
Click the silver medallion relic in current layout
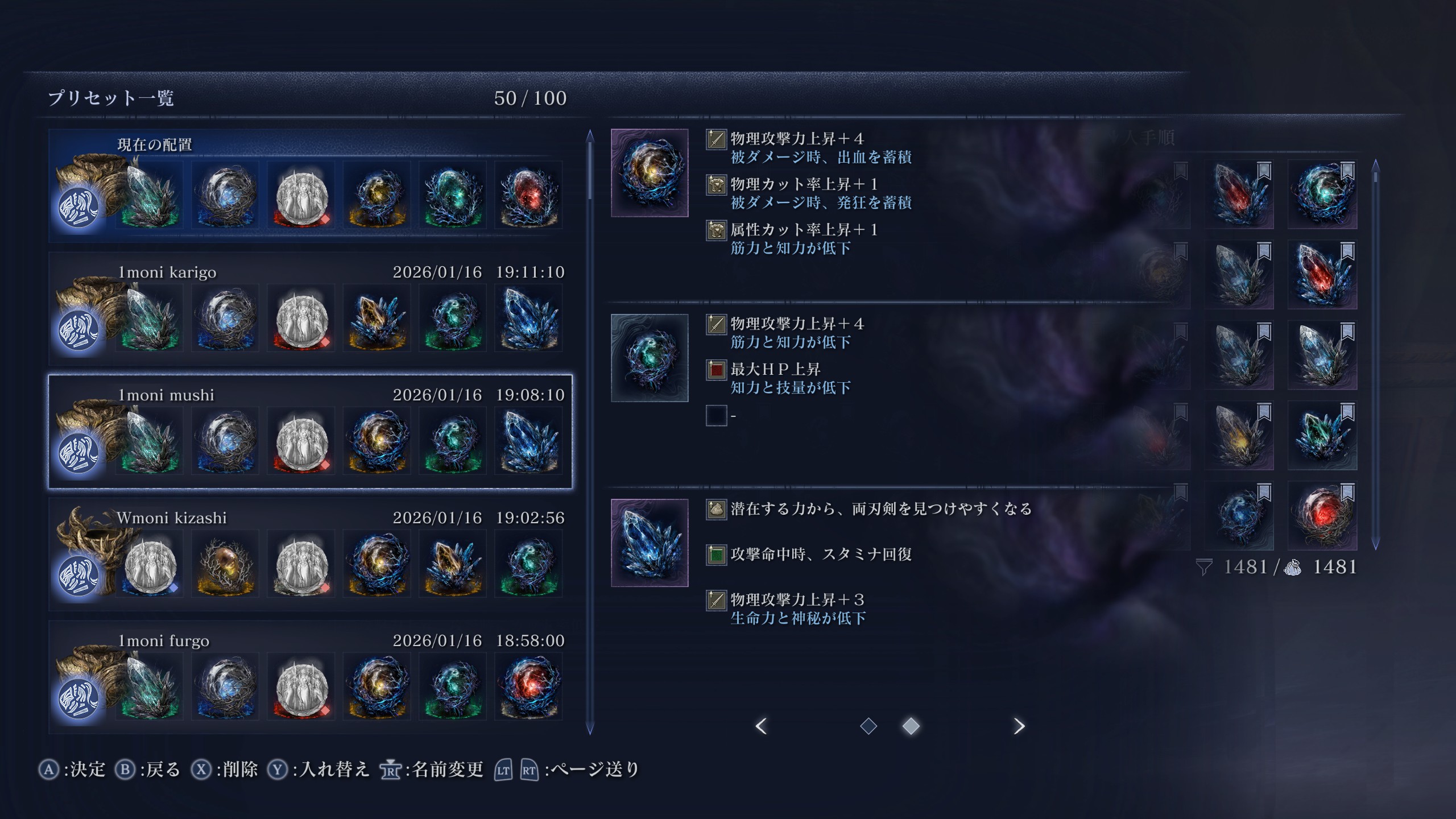(x=301, y=195)
